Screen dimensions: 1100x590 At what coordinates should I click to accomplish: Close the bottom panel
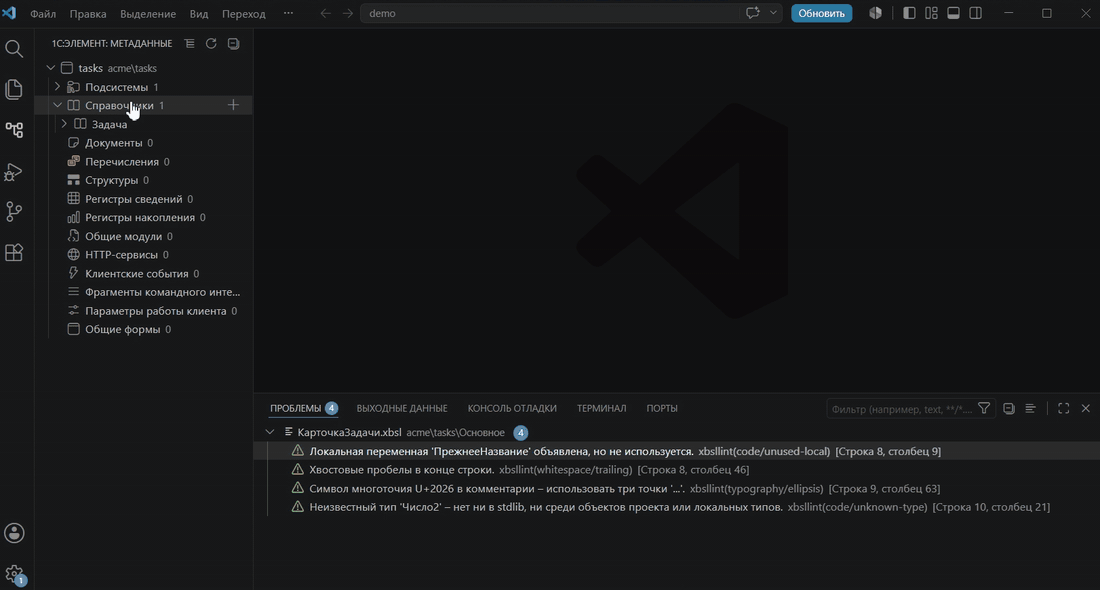pyautogui.click(x=1085, y=408)
